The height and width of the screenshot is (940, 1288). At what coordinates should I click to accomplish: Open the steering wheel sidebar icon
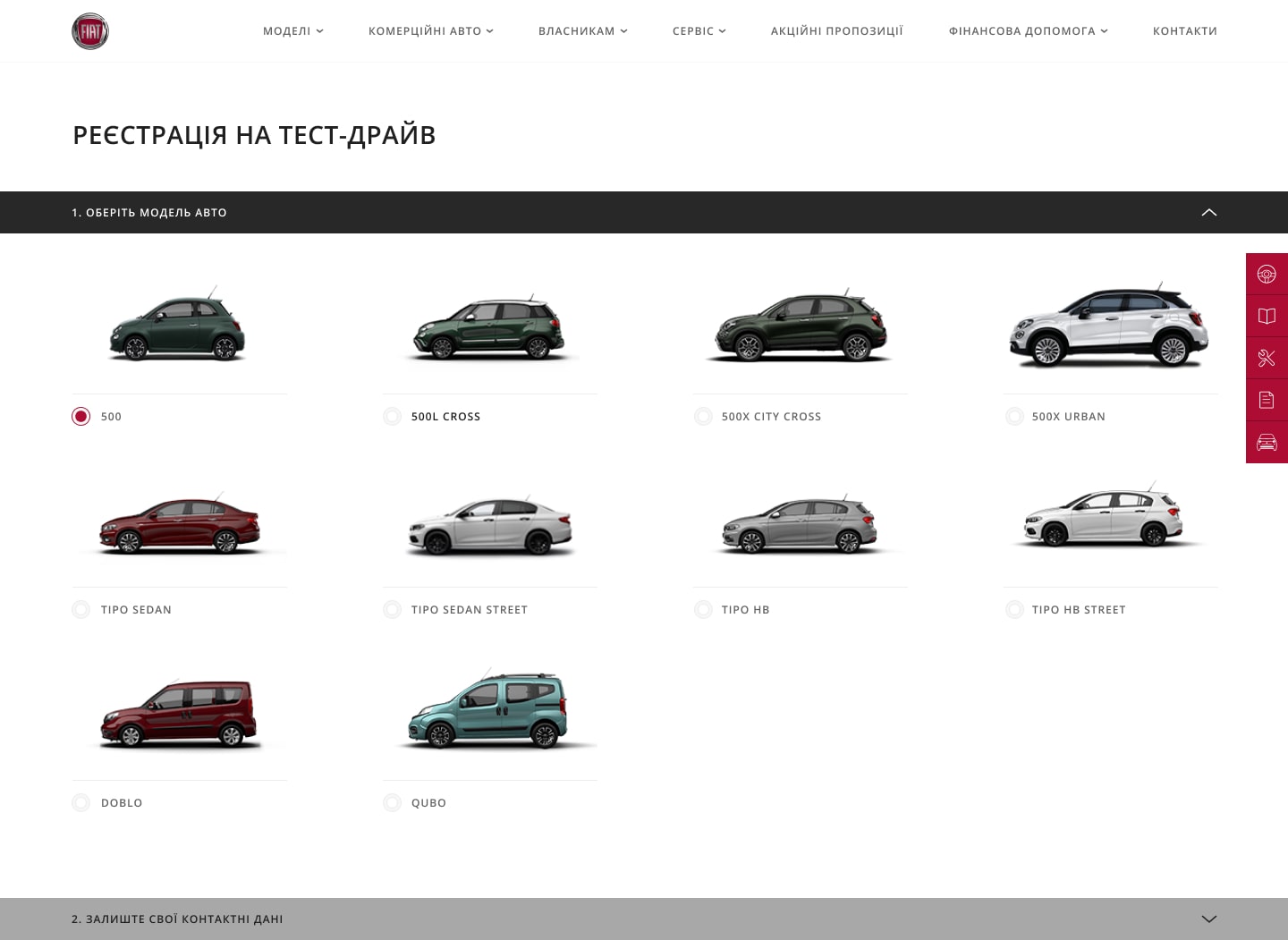tap(1267, 274)
